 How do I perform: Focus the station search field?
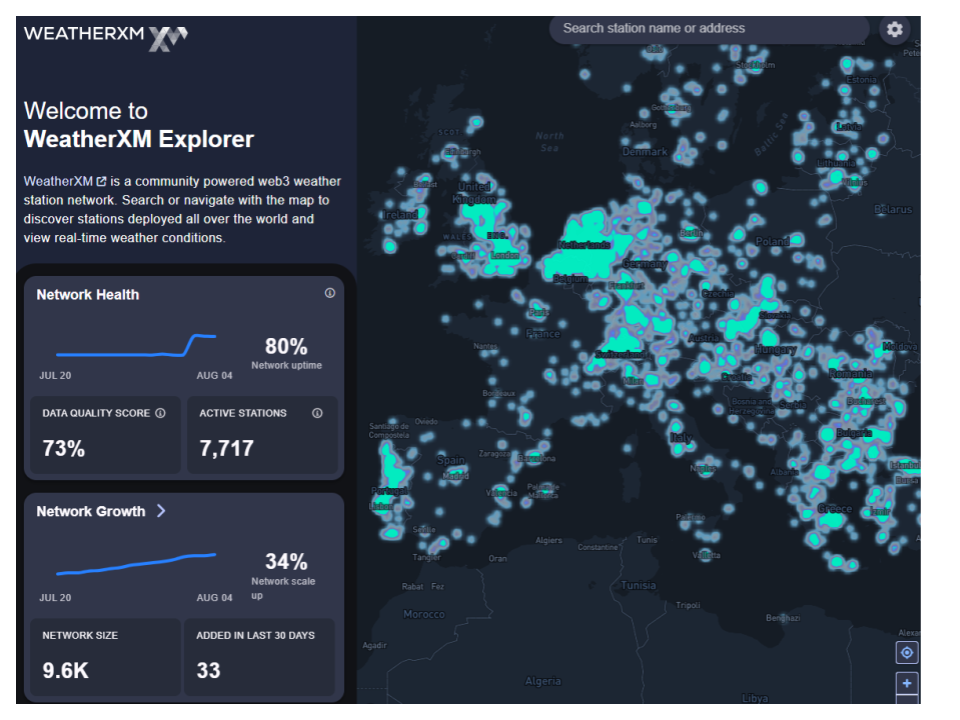(709, 29)
